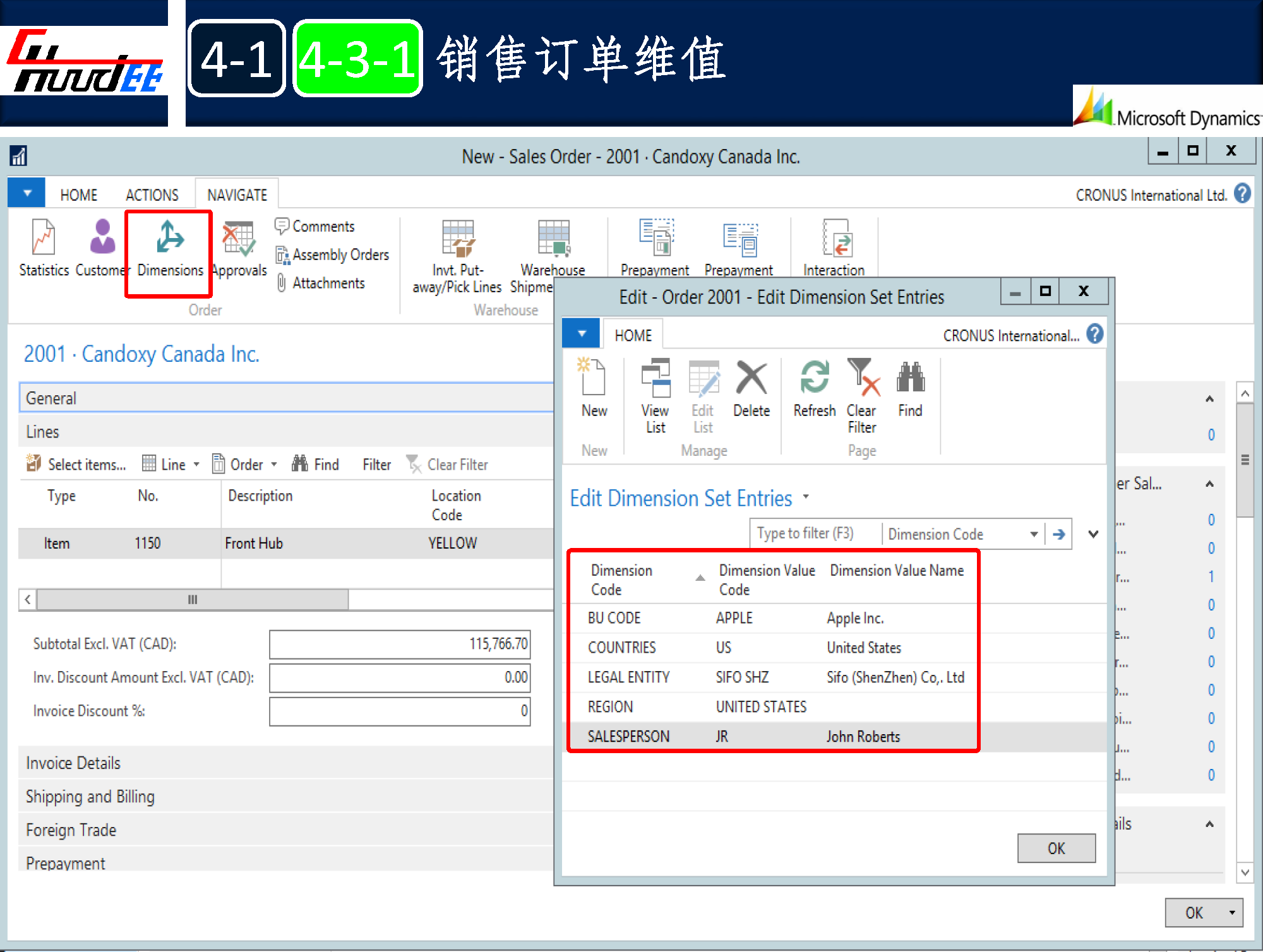Open the Dimension Code filter dropdown
The height and width of the screenshot is (952, 1263).
(1034, 534)
